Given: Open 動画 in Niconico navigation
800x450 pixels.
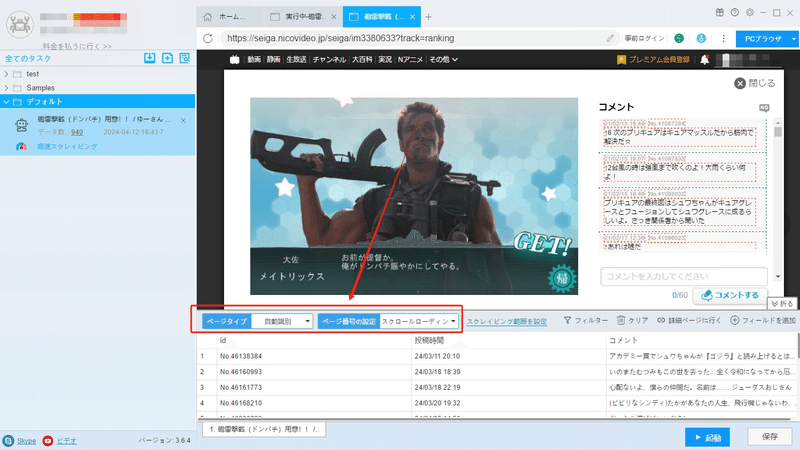Looking at the screenshot, I should click(254, 60).
